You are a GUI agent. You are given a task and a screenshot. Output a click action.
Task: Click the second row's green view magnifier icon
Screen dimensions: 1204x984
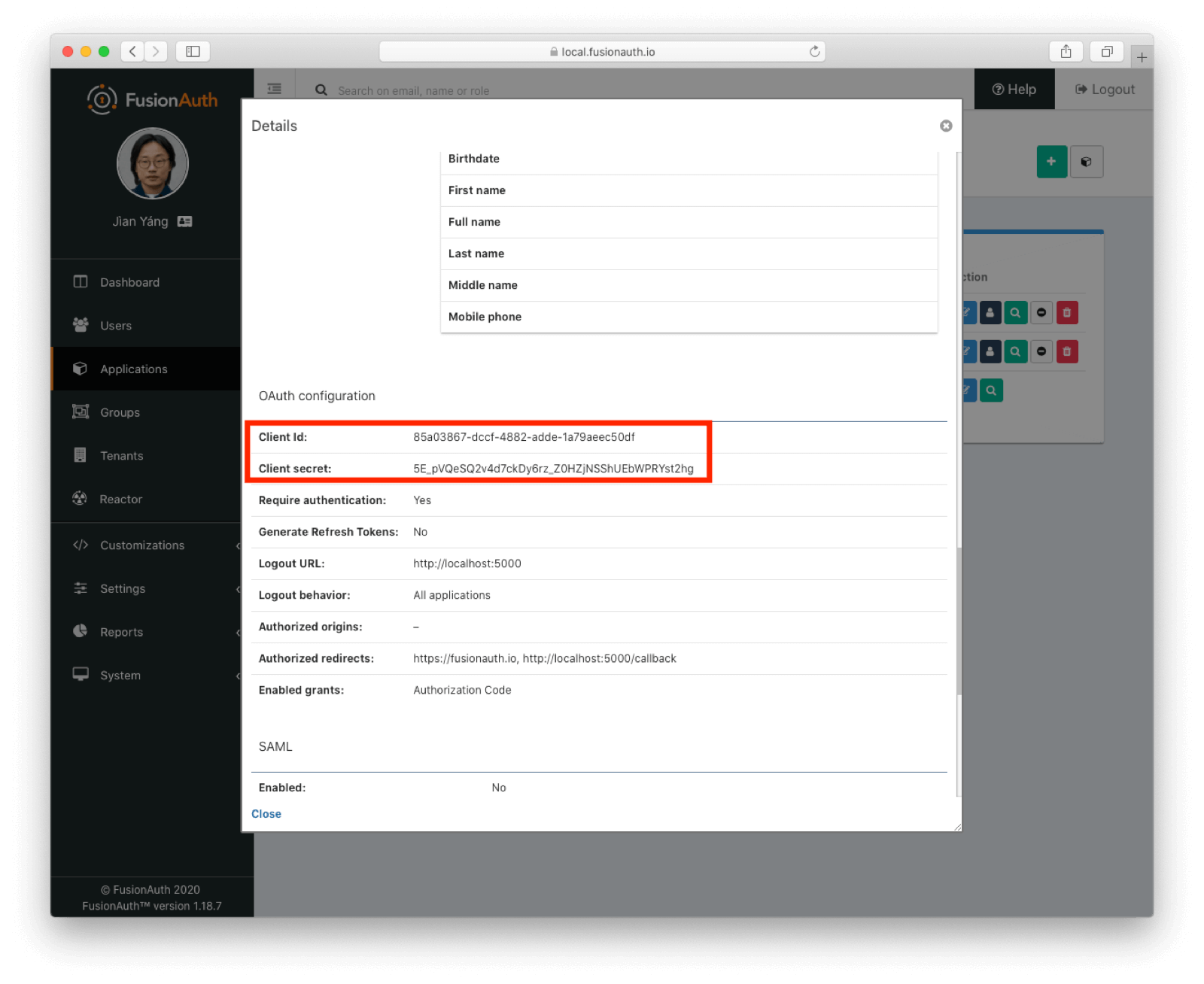tap(1016, 351)
